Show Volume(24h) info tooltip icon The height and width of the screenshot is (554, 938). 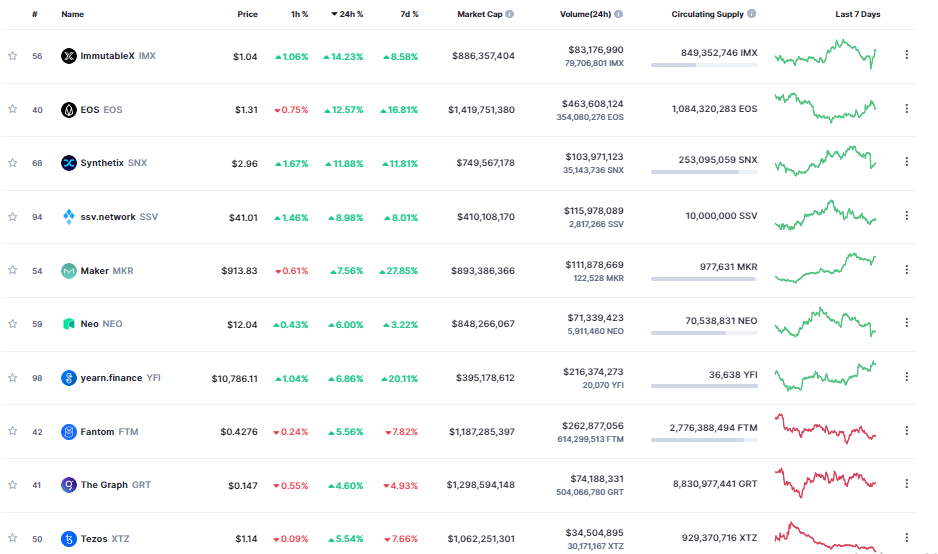tap(619, 14)
